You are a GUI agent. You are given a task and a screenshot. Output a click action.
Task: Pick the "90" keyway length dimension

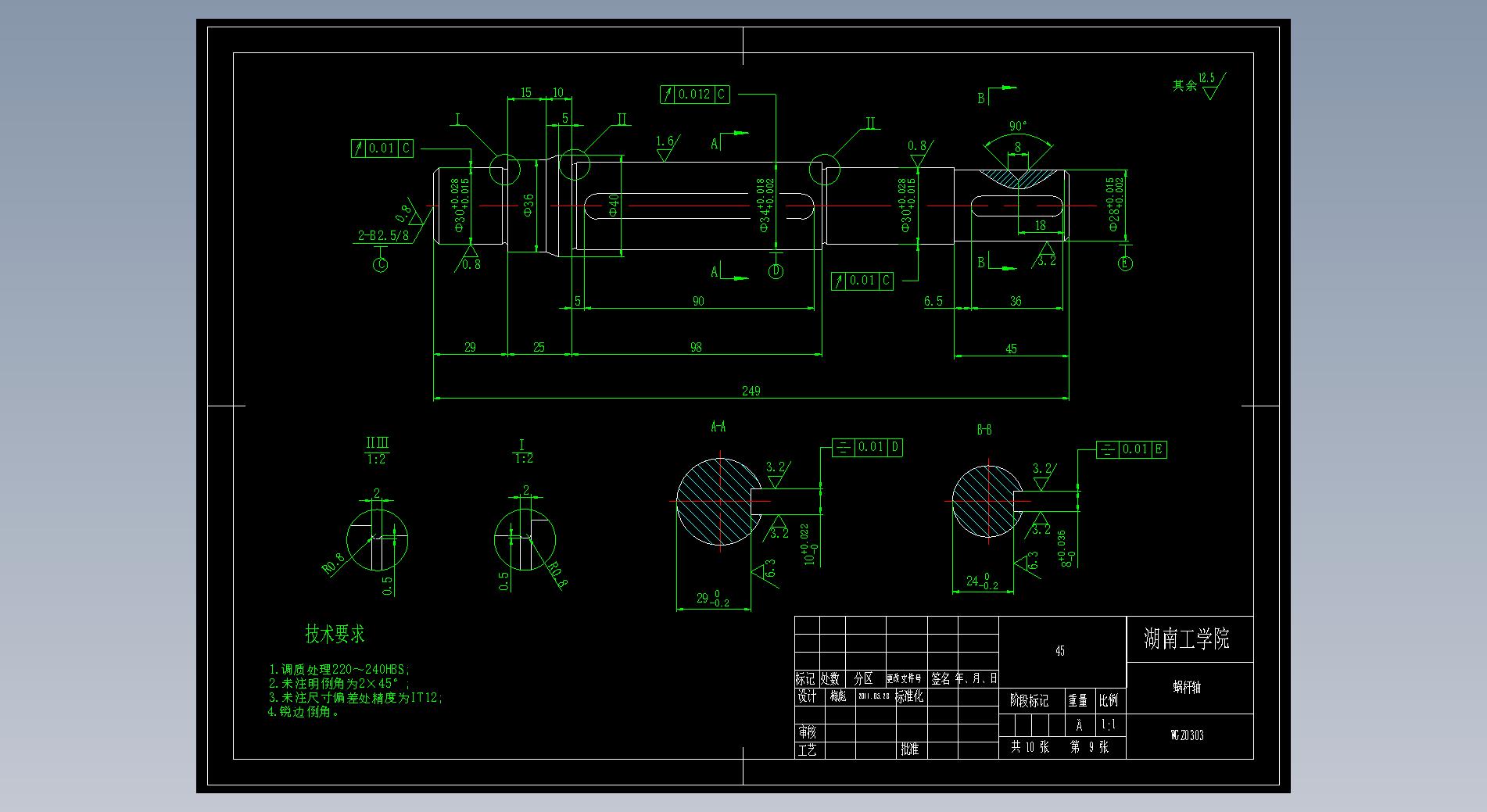pos(698,301)
